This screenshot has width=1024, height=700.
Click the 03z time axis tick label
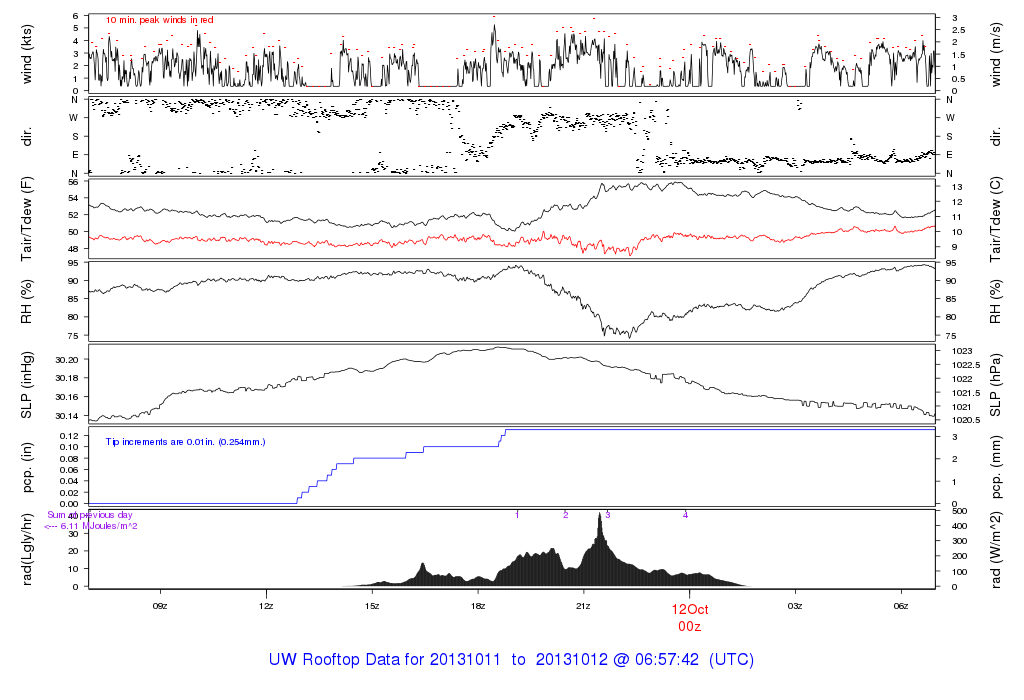795,606
